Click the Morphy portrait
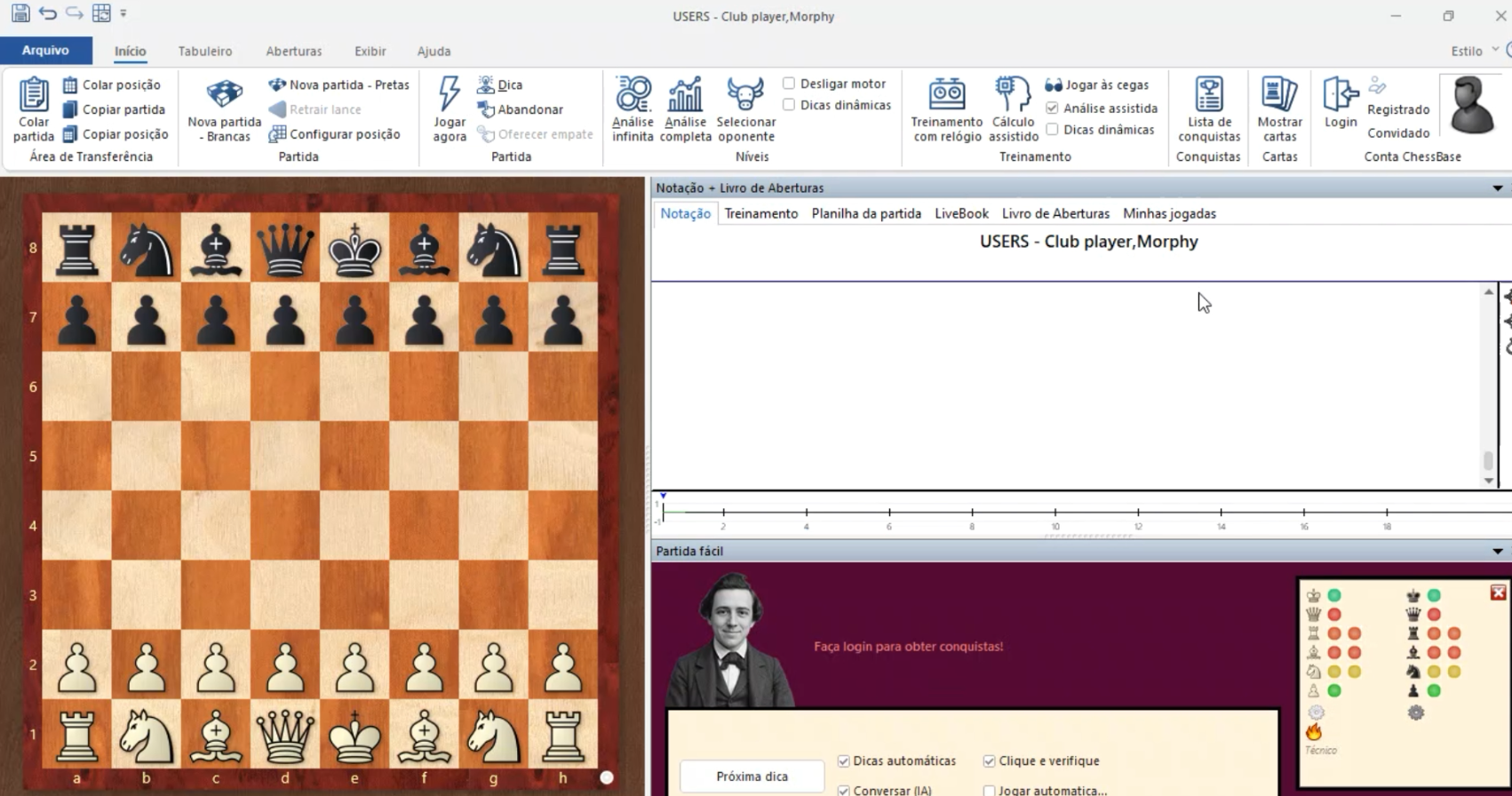This screenshot has width=1512, height=796. click(730, 641)
